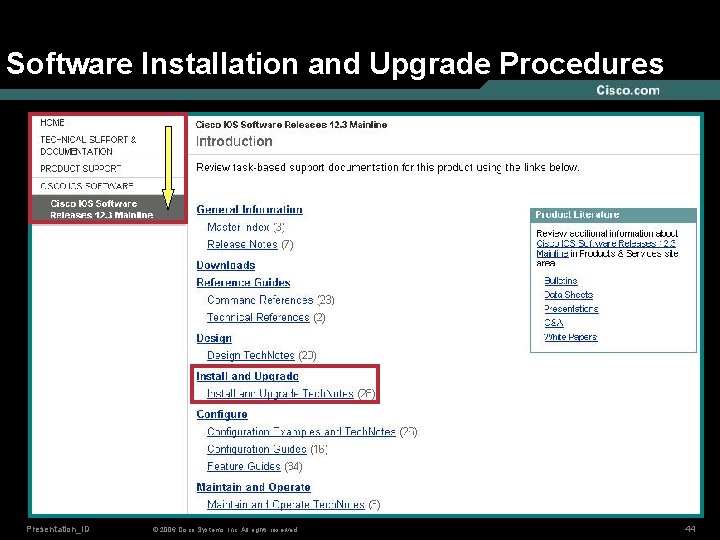Open the Maintain and Operate heading link
The height and width of the screenshot is (540, 720).
point(253,487)
